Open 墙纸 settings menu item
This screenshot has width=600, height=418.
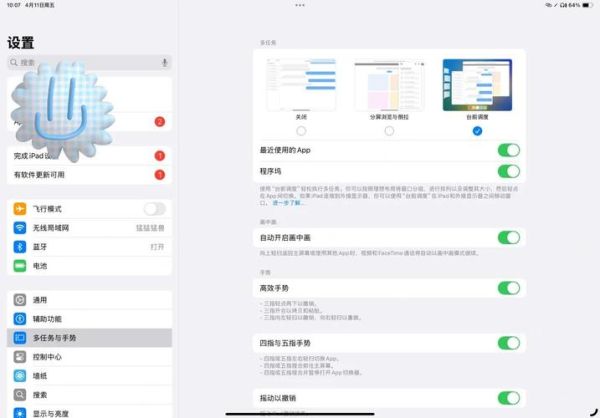pos(90,376)
